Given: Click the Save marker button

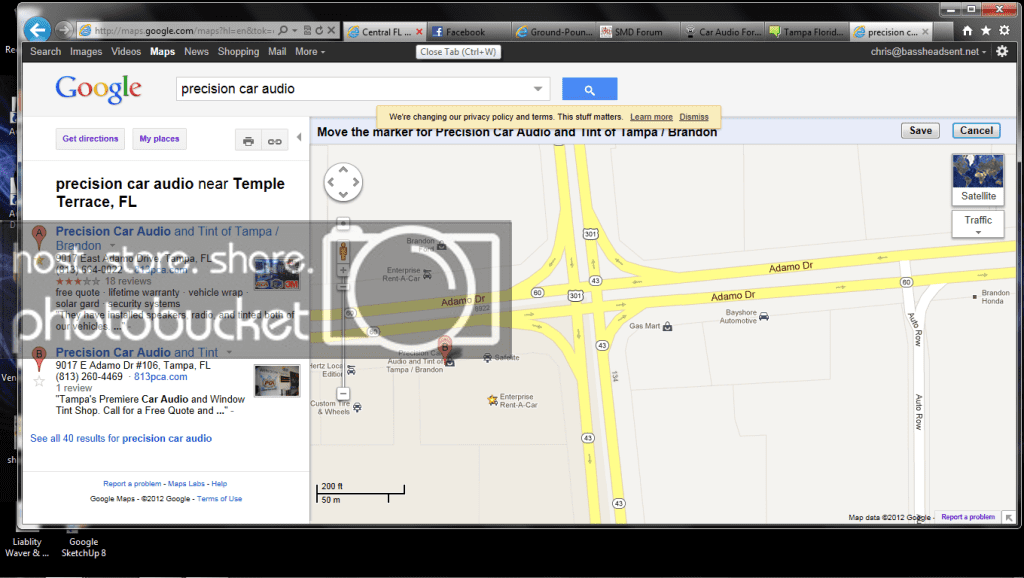Looking at the screenshot, I should (x=921, y=131).
